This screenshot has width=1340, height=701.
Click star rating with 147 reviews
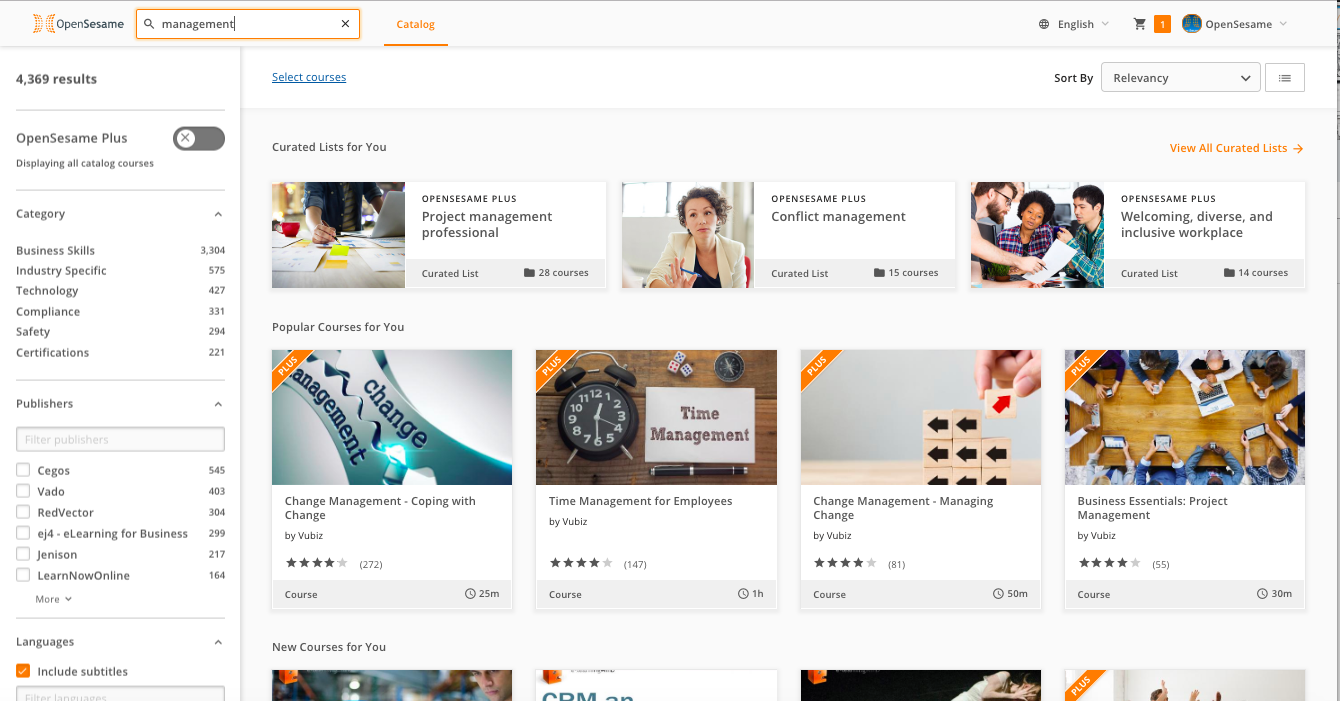581,563
